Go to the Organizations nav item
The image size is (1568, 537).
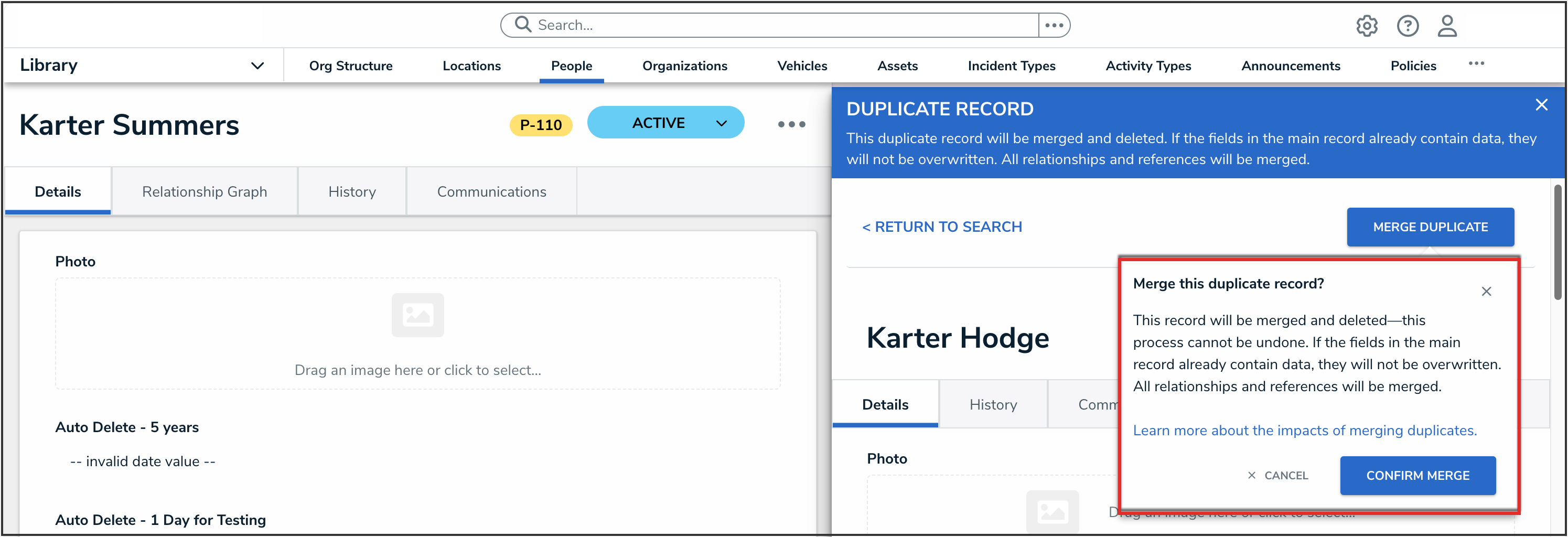684,66
